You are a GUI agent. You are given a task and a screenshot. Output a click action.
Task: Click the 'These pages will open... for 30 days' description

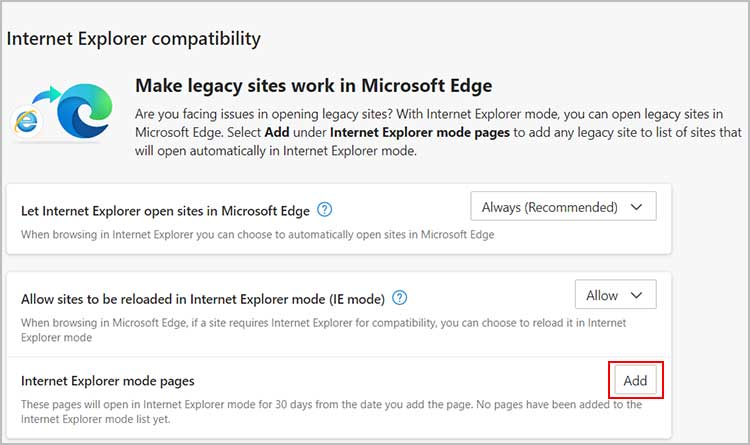(x=331, y=412)
